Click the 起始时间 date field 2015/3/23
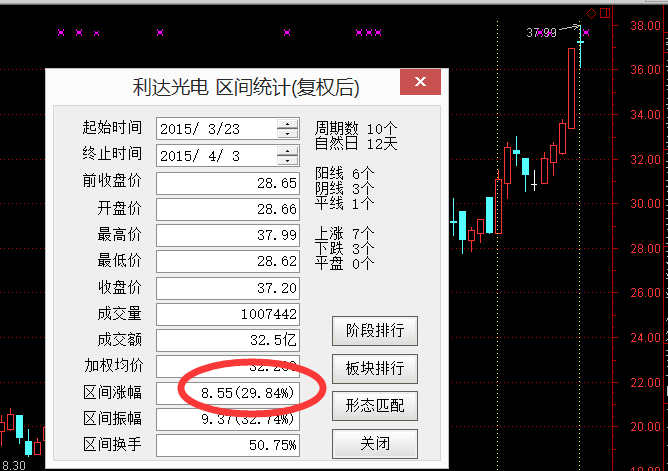This screenshot has width=668, height=471. [x=216, y=129]
